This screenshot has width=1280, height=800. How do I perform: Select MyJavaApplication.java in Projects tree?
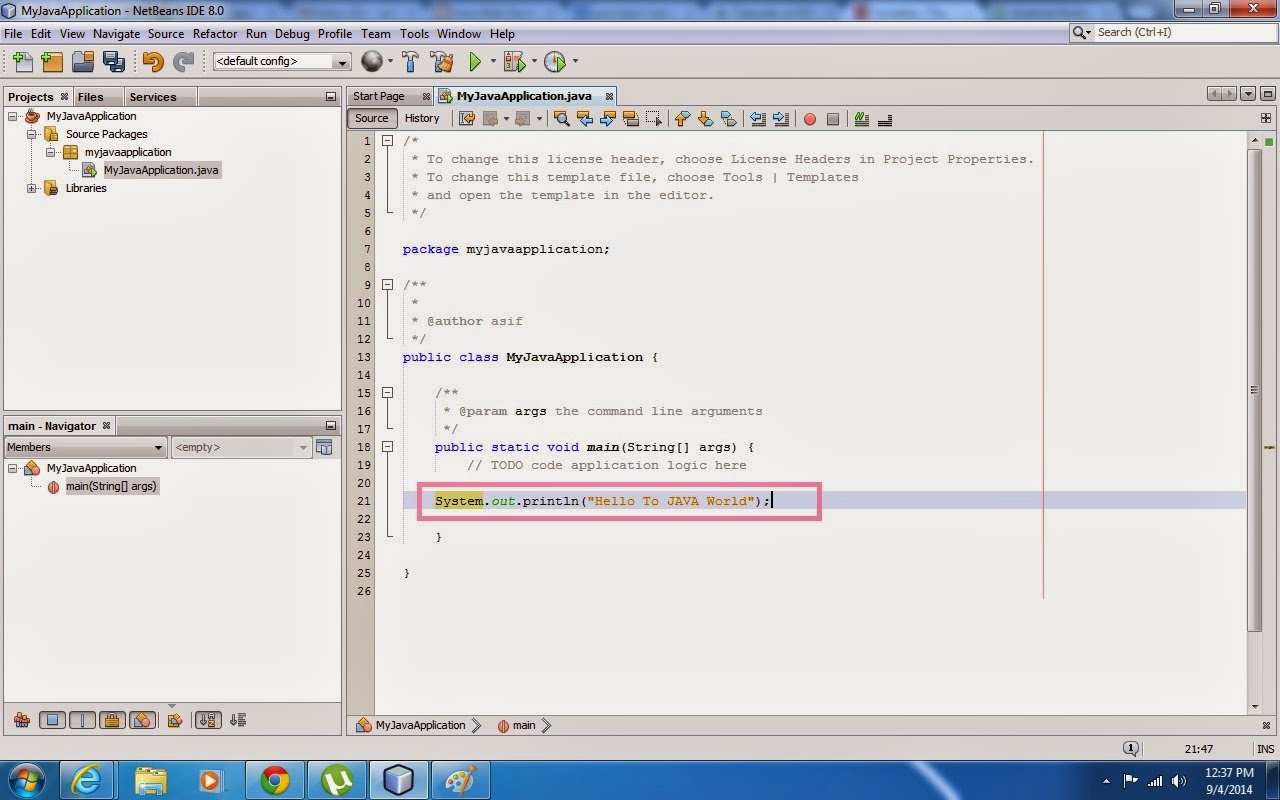[161, 170]
